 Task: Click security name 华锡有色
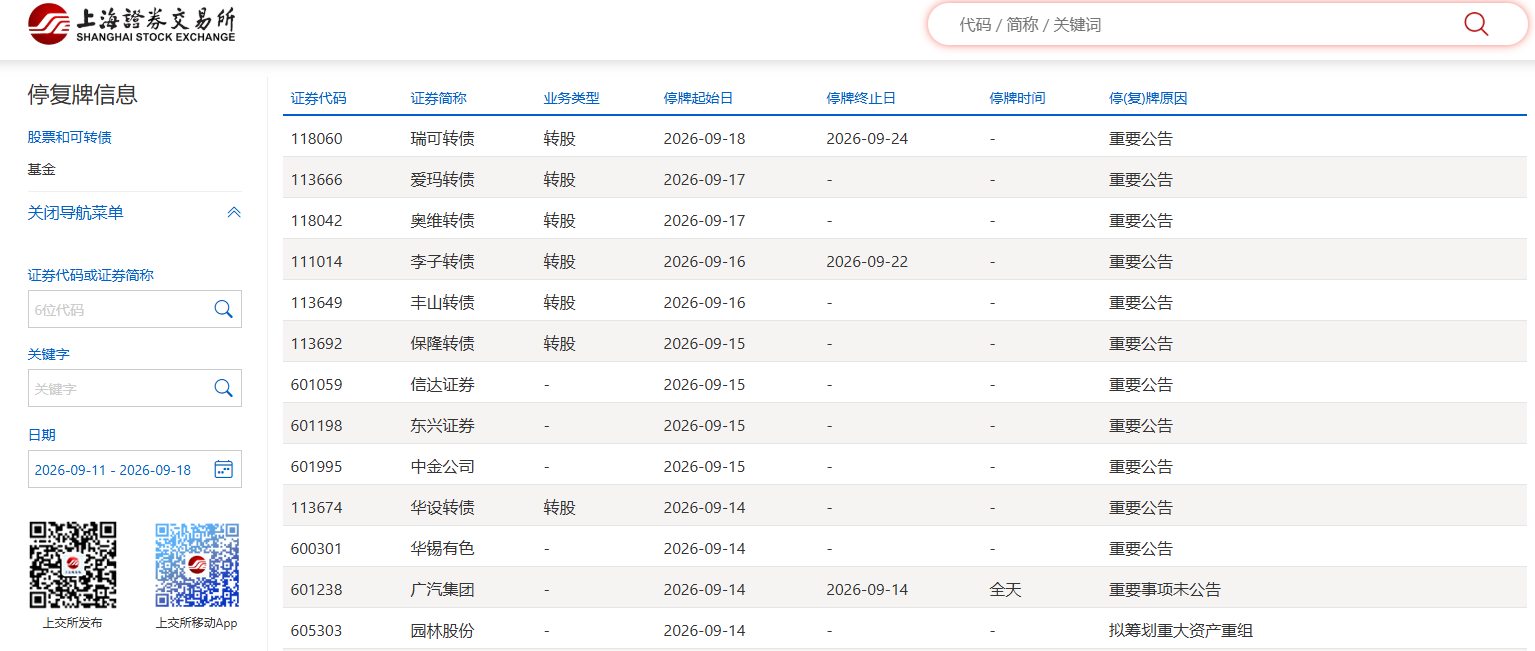click(443, 549)
